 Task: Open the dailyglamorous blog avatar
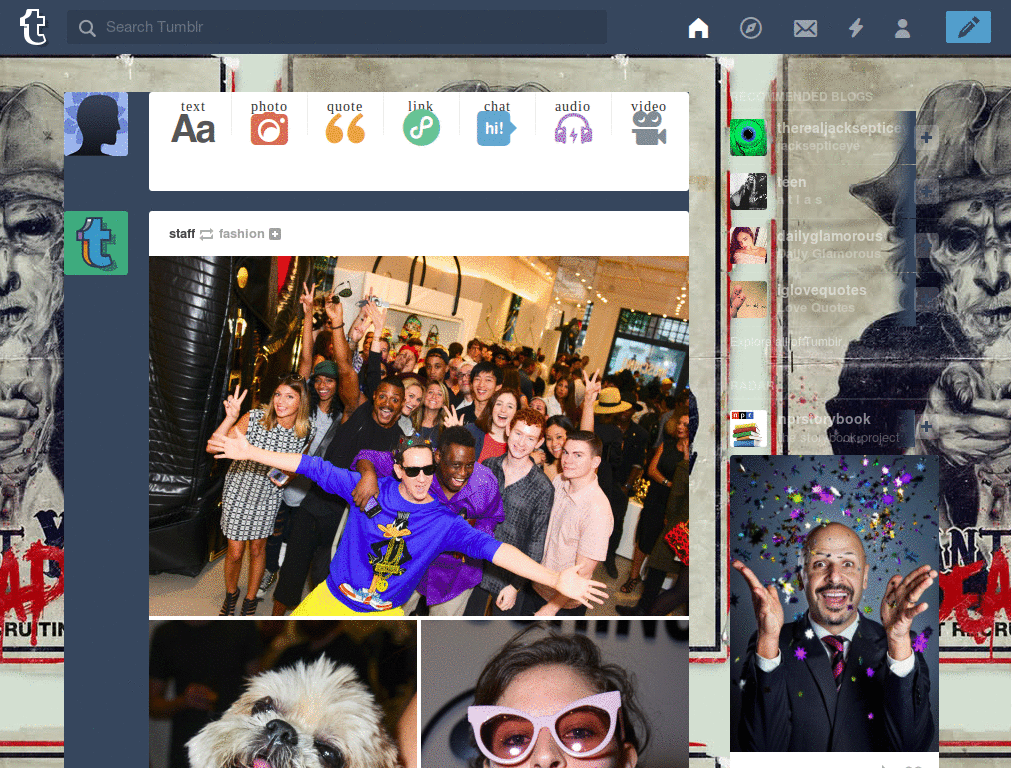pyautogui.click(x=748, y=246)
